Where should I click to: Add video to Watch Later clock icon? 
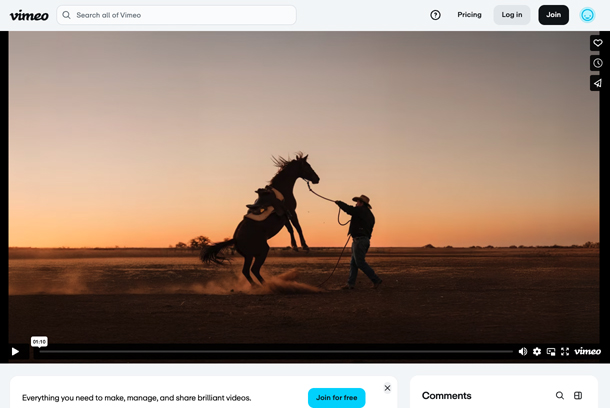(598, 63)
